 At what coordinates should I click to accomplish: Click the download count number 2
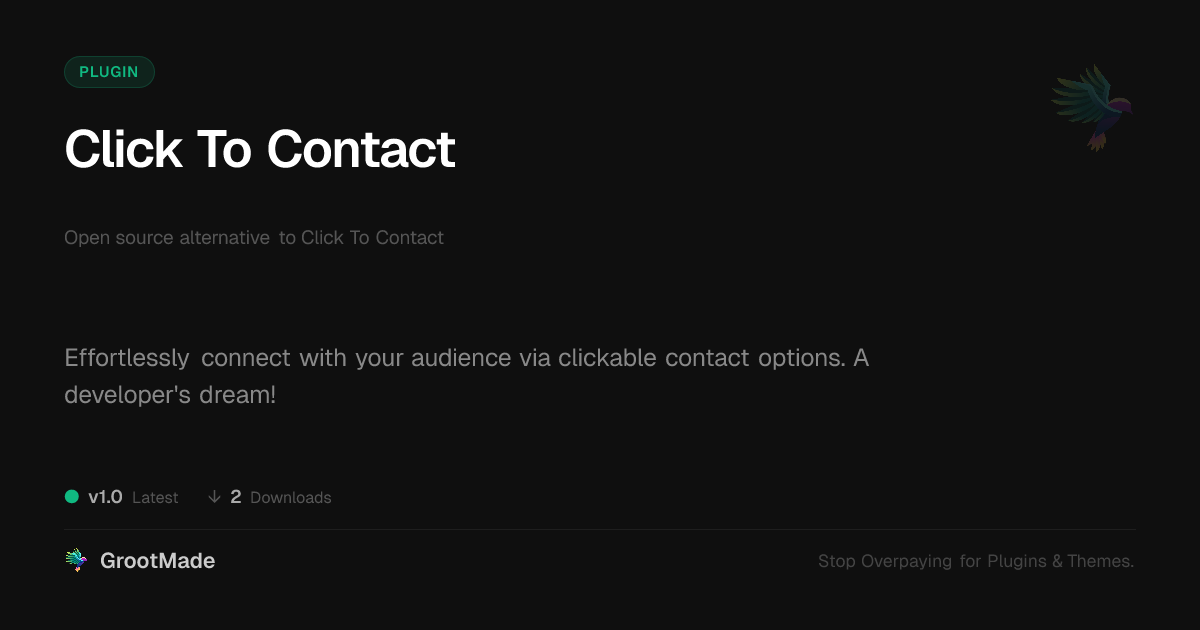[236, 497]
